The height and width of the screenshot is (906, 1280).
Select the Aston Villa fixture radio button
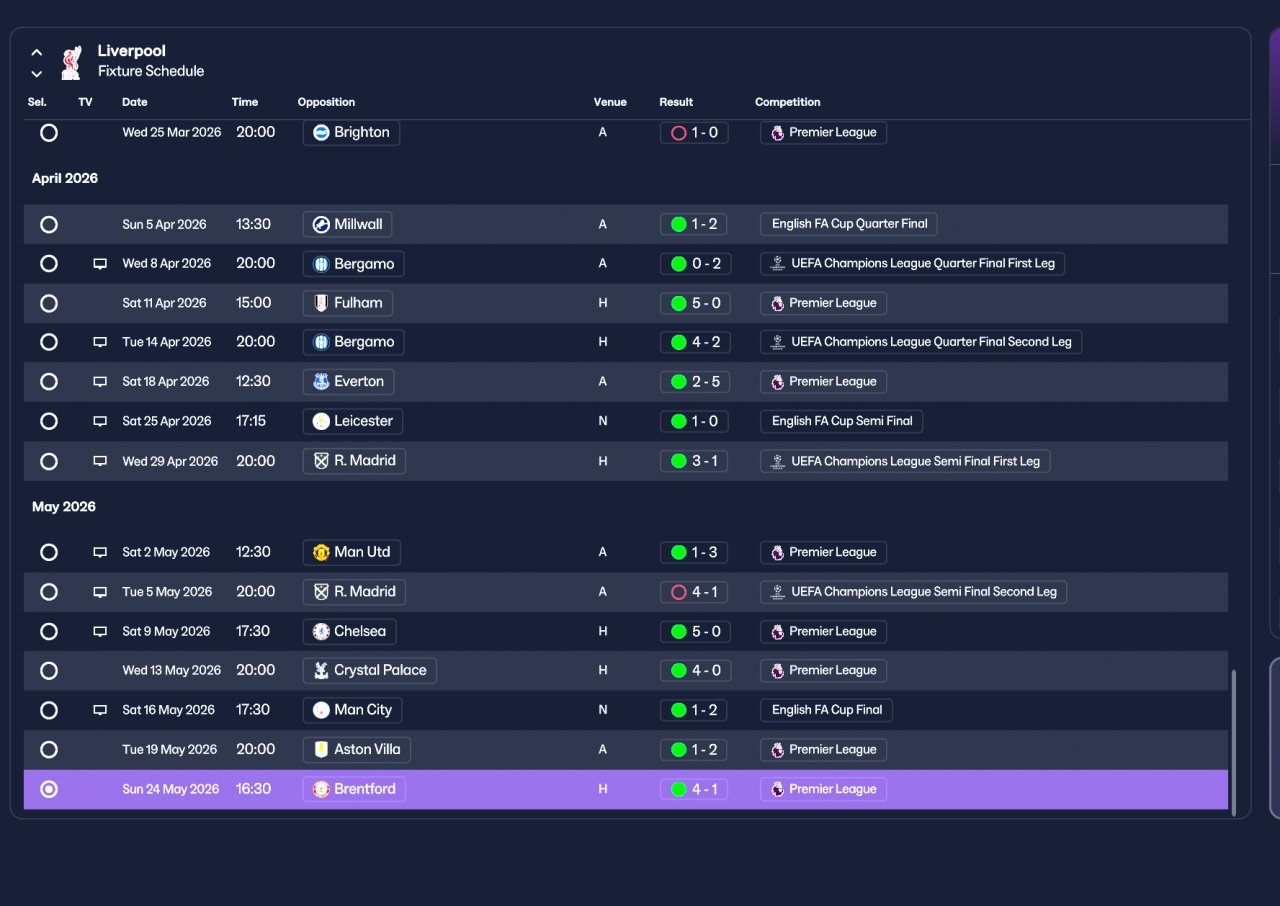pyautogui.click(x=48, y=750)
